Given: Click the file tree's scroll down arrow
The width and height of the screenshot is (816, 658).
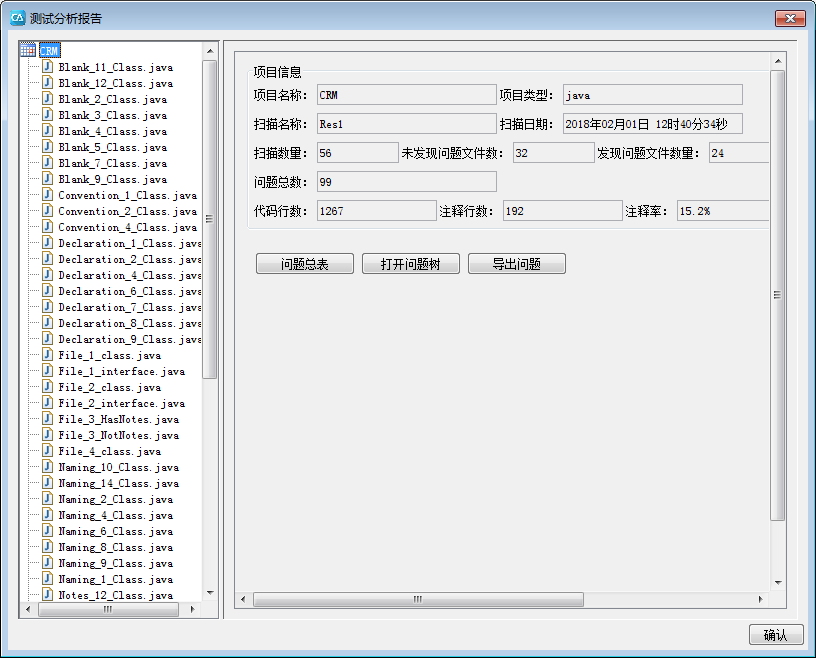Looking at the screenshot, I should coord(210,592).
